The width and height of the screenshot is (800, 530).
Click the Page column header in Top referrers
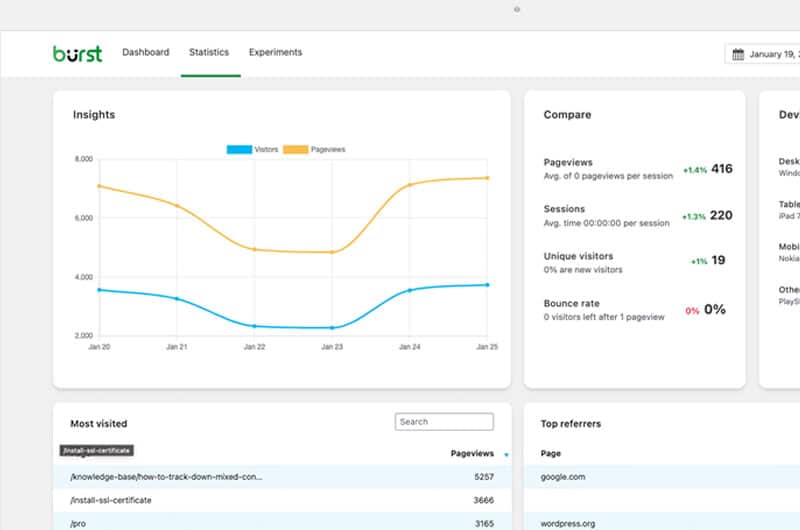551,453
